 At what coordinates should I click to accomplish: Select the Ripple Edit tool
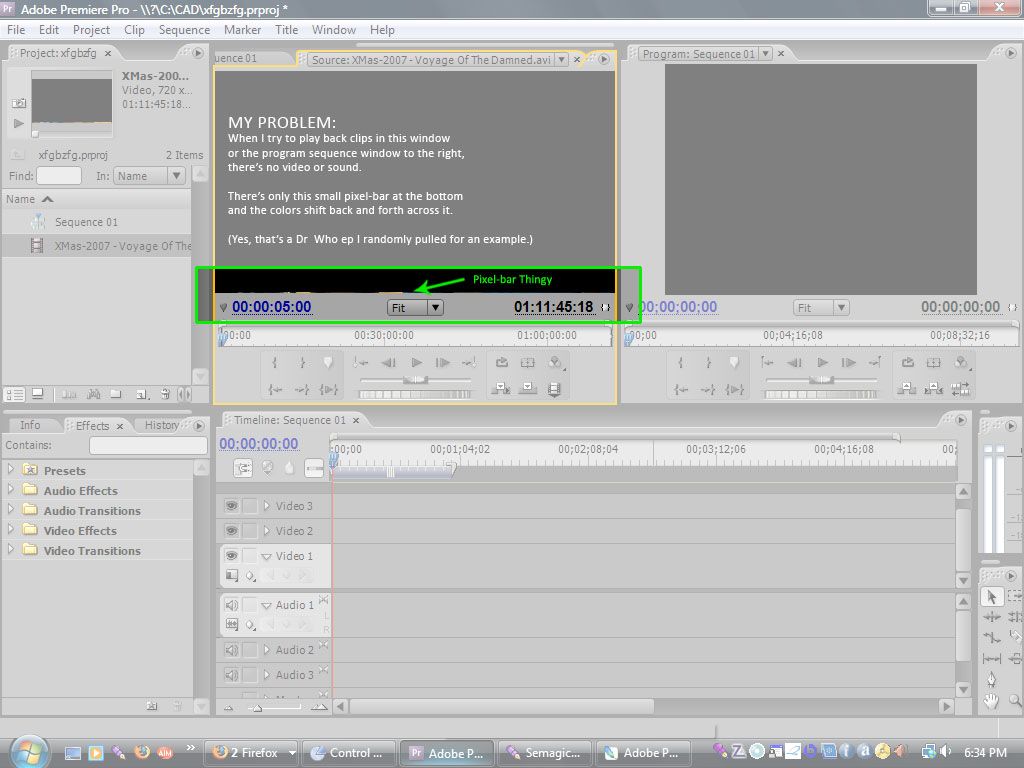coord(991,616)
